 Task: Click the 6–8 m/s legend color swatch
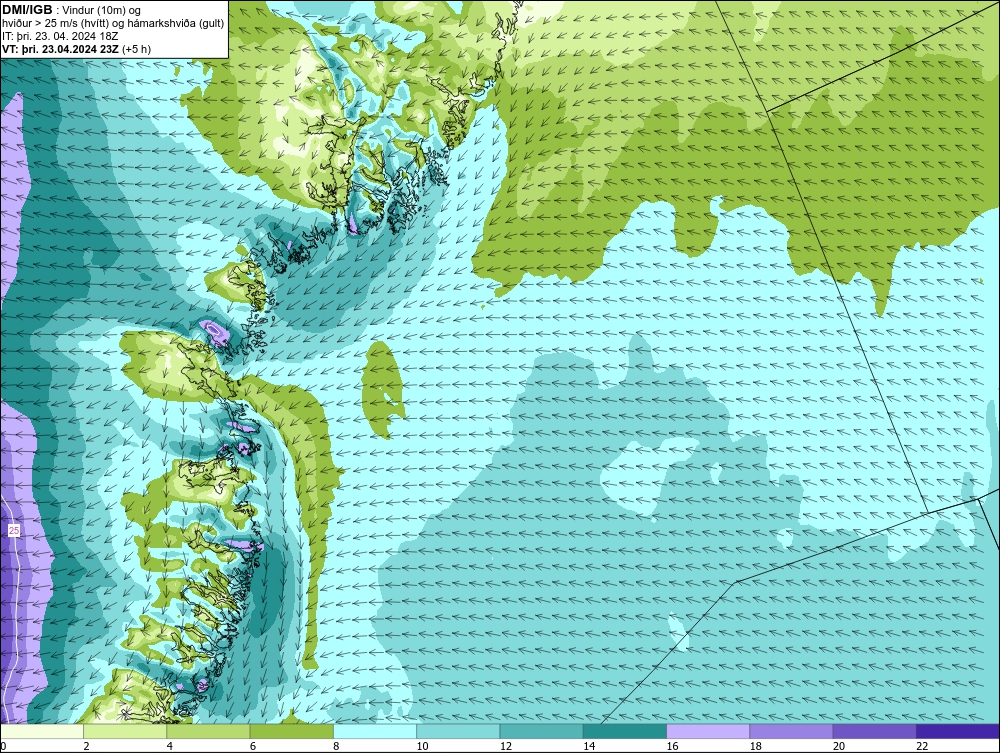[291, 731]
